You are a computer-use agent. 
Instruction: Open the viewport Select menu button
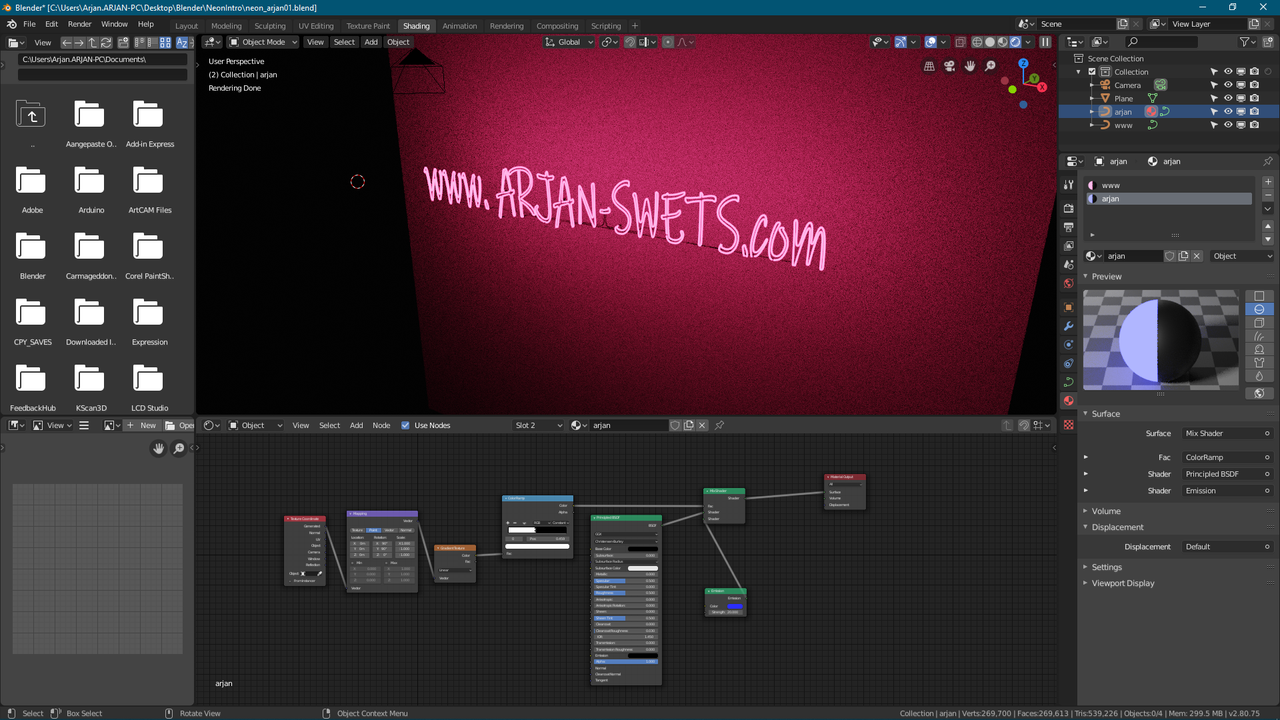click(344, 42)
